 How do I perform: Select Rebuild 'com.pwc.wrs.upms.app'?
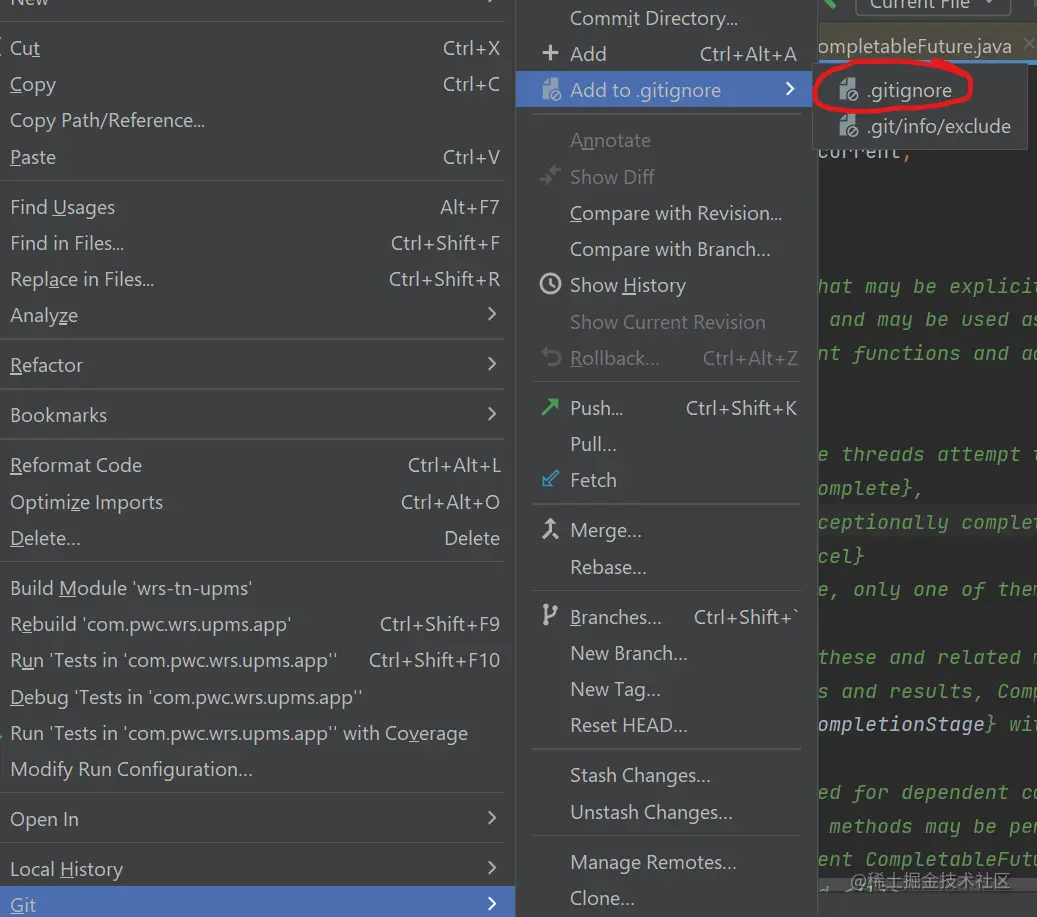258,624
